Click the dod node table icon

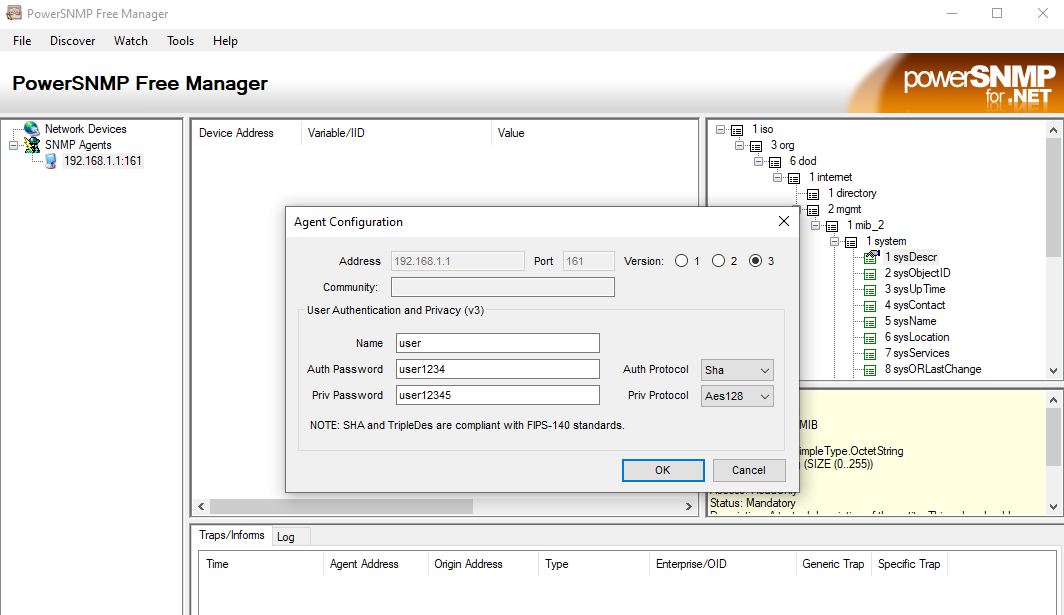(x=775, y=162)
